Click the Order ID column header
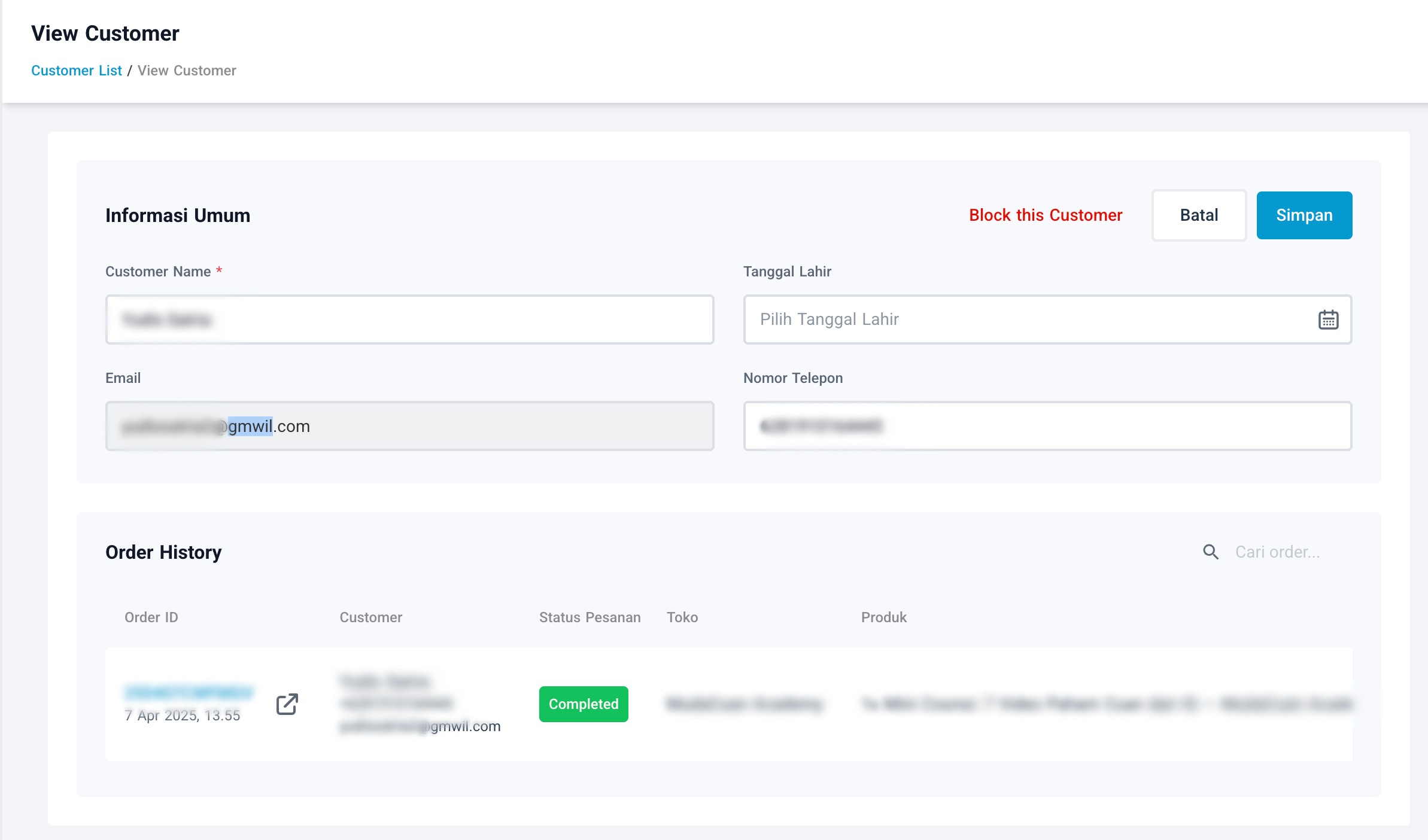Screen dimensions: 1428x840 [x=151, y=617]
